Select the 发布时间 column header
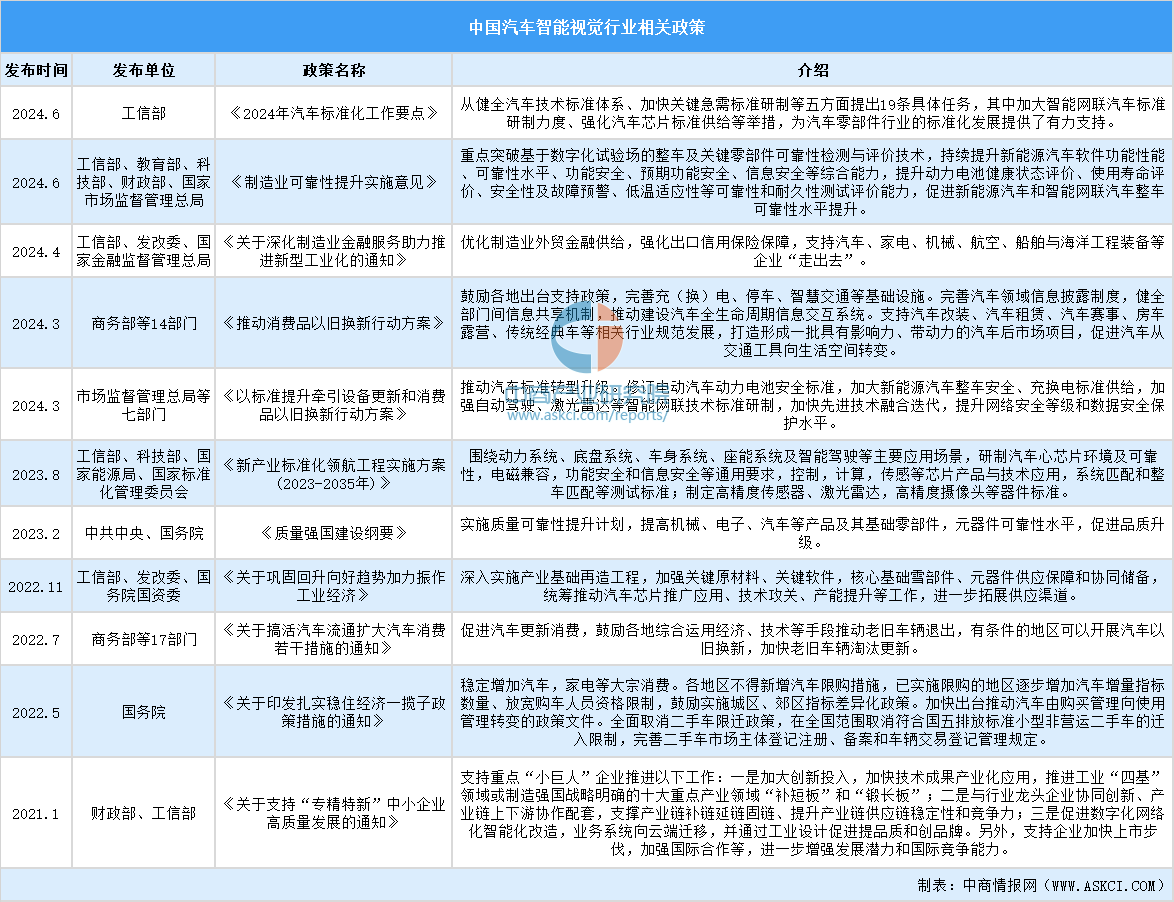 point(36,70)
